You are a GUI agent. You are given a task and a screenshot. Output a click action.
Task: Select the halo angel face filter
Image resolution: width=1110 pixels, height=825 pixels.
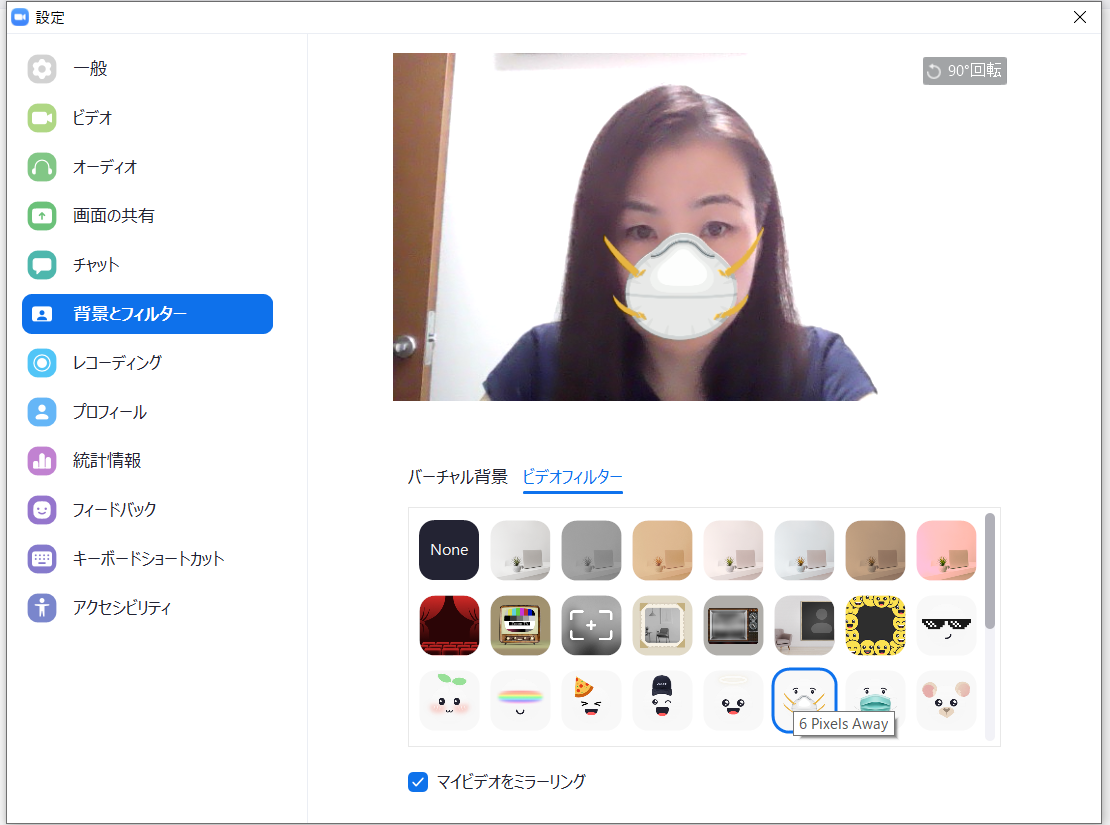coord(733,701)
